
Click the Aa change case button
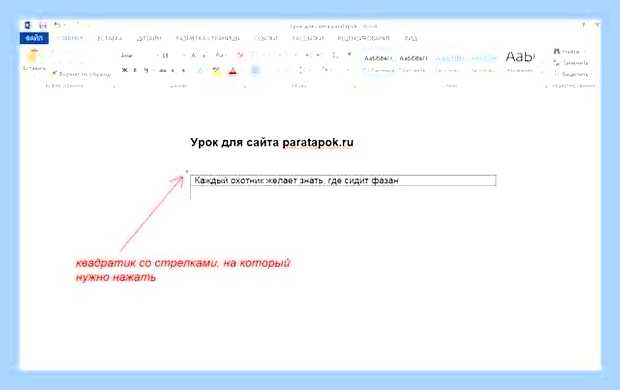[220, 55]
